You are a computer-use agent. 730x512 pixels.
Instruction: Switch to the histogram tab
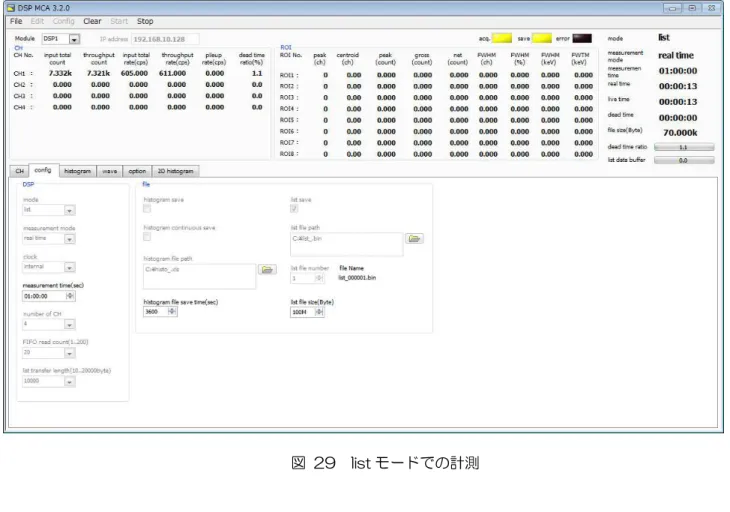pyautogui.click(x=77, y=171)
